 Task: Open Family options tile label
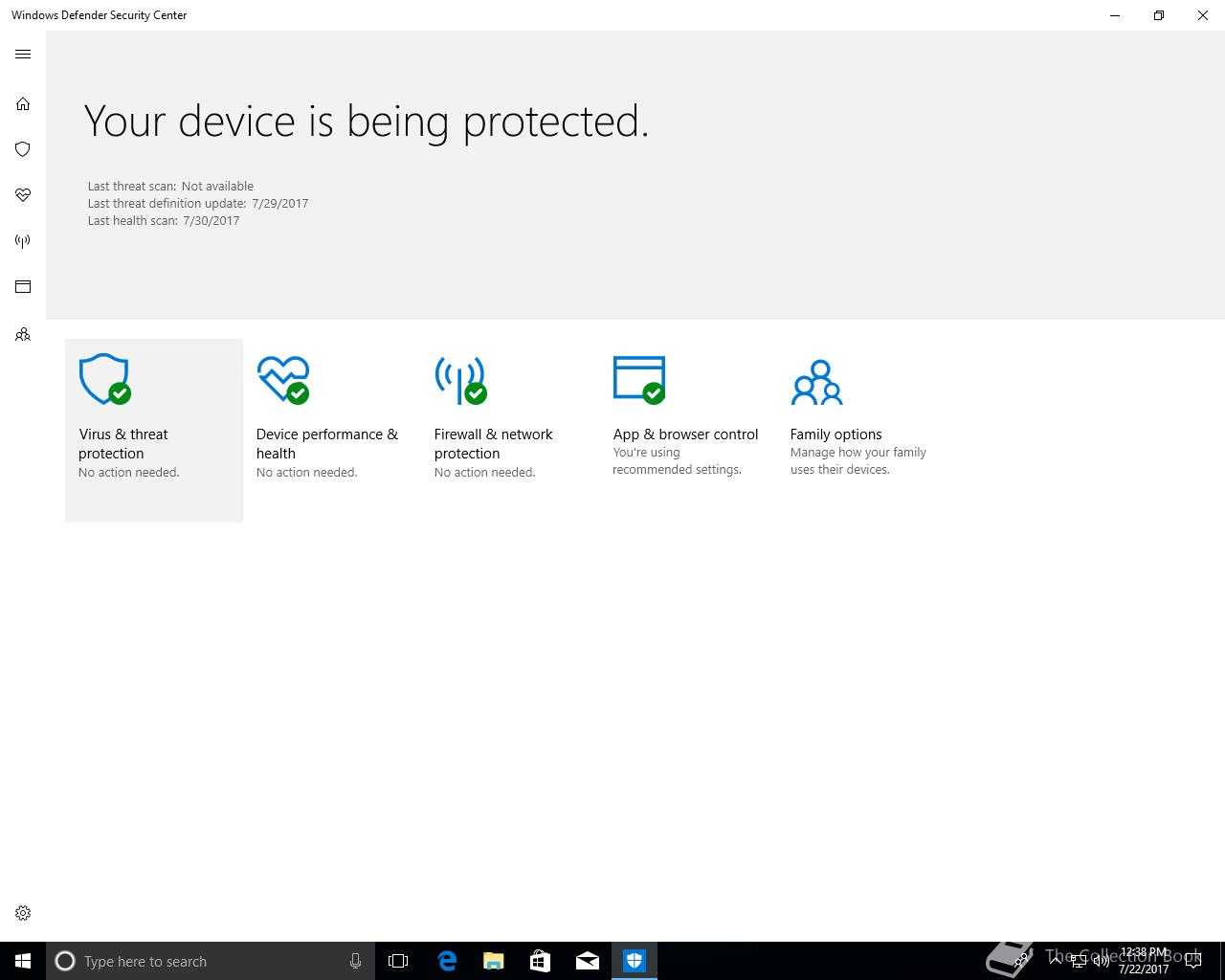pos(836,434)
